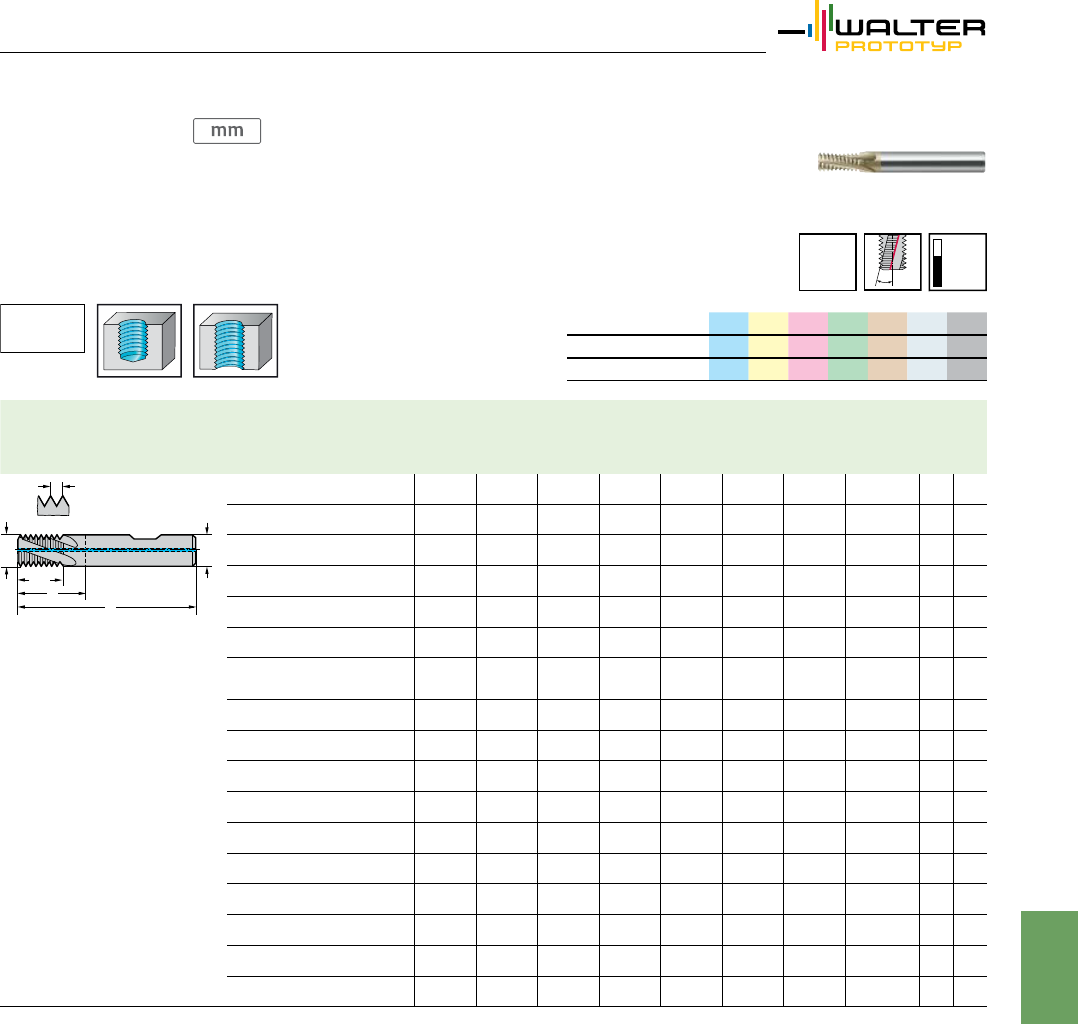Screen dimensions: 1078x1024
Task: Select the mm unit box
Action: click(227, 131)
